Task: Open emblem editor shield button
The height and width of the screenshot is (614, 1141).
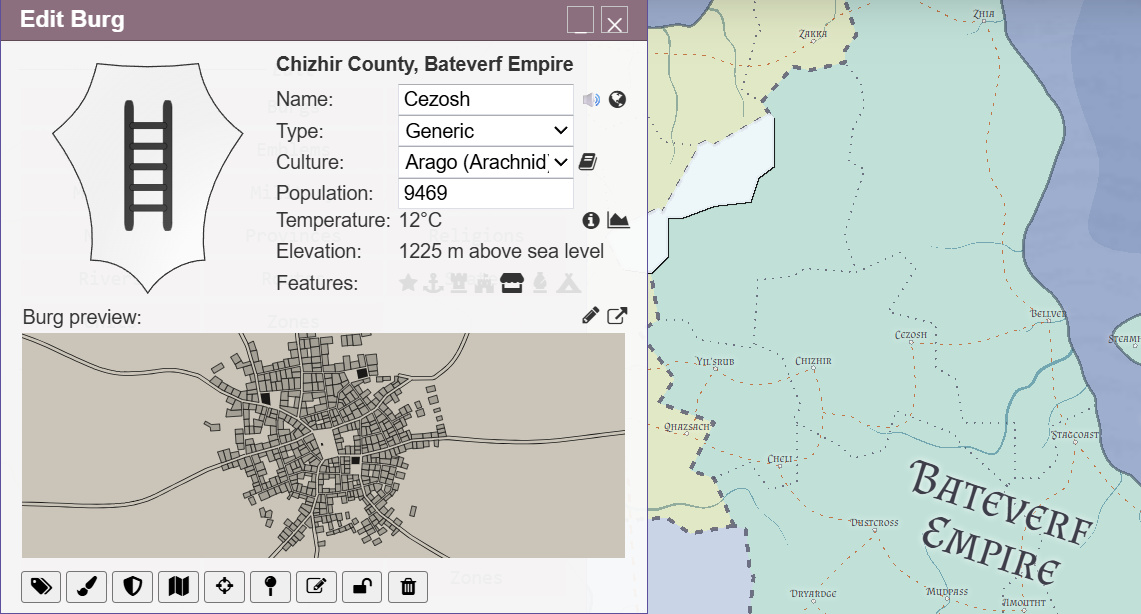Action: click(132, 586)
